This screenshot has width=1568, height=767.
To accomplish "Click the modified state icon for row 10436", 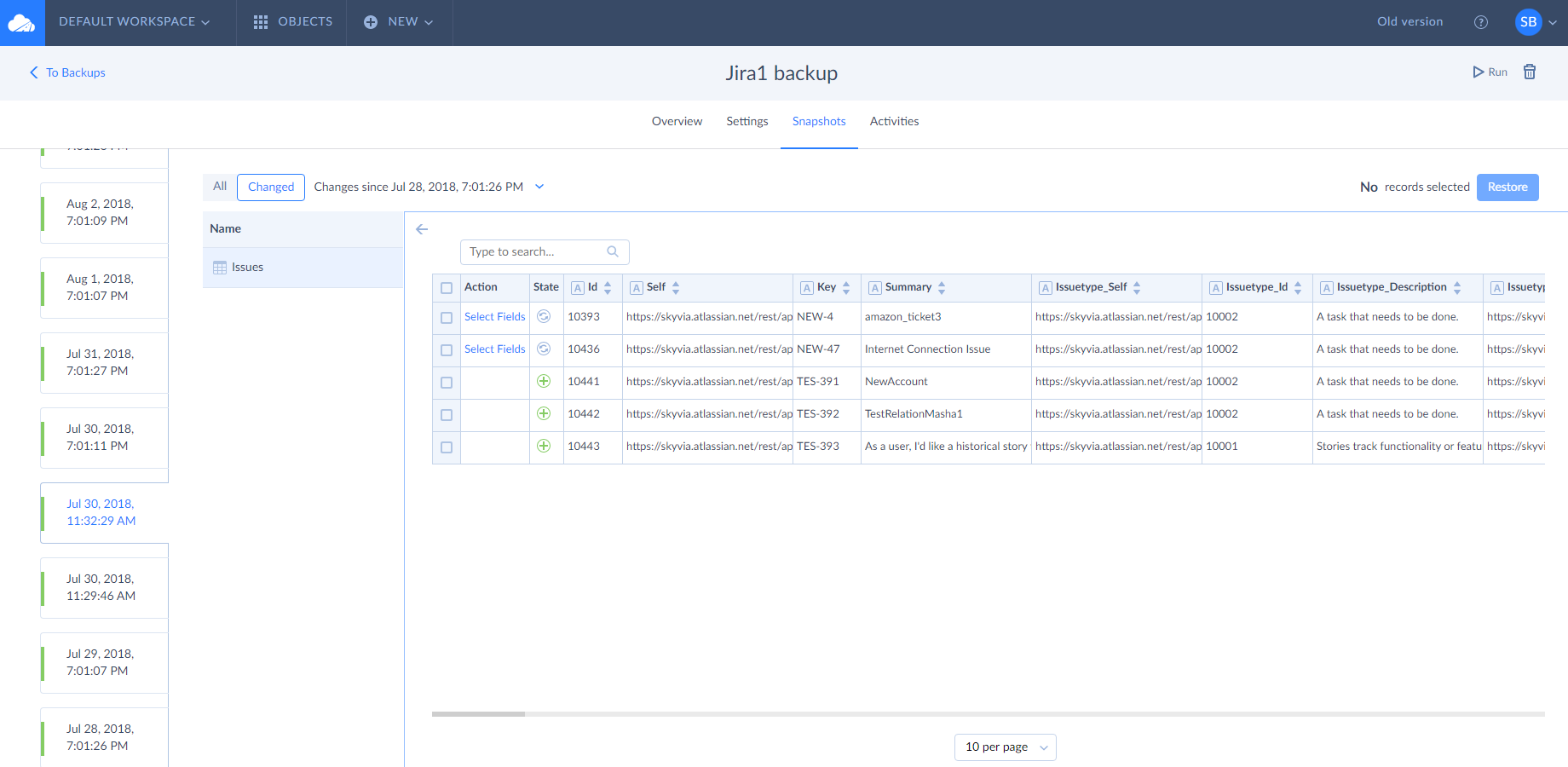I will 544,349.
